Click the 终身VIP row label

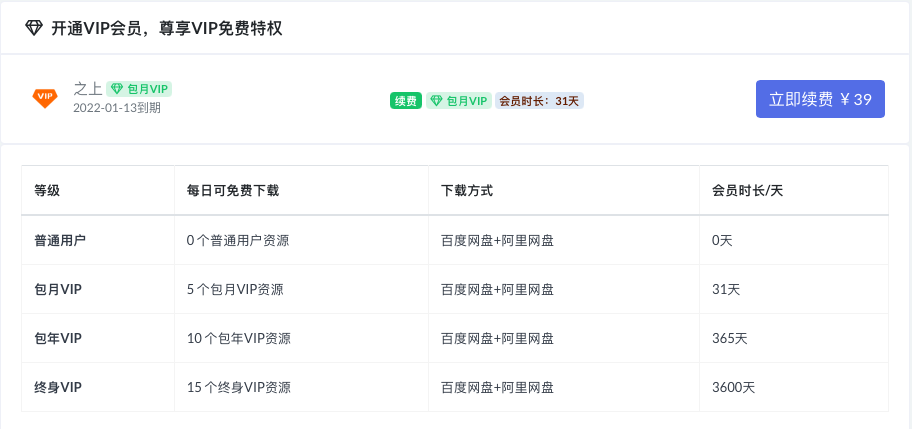(58, 387)
